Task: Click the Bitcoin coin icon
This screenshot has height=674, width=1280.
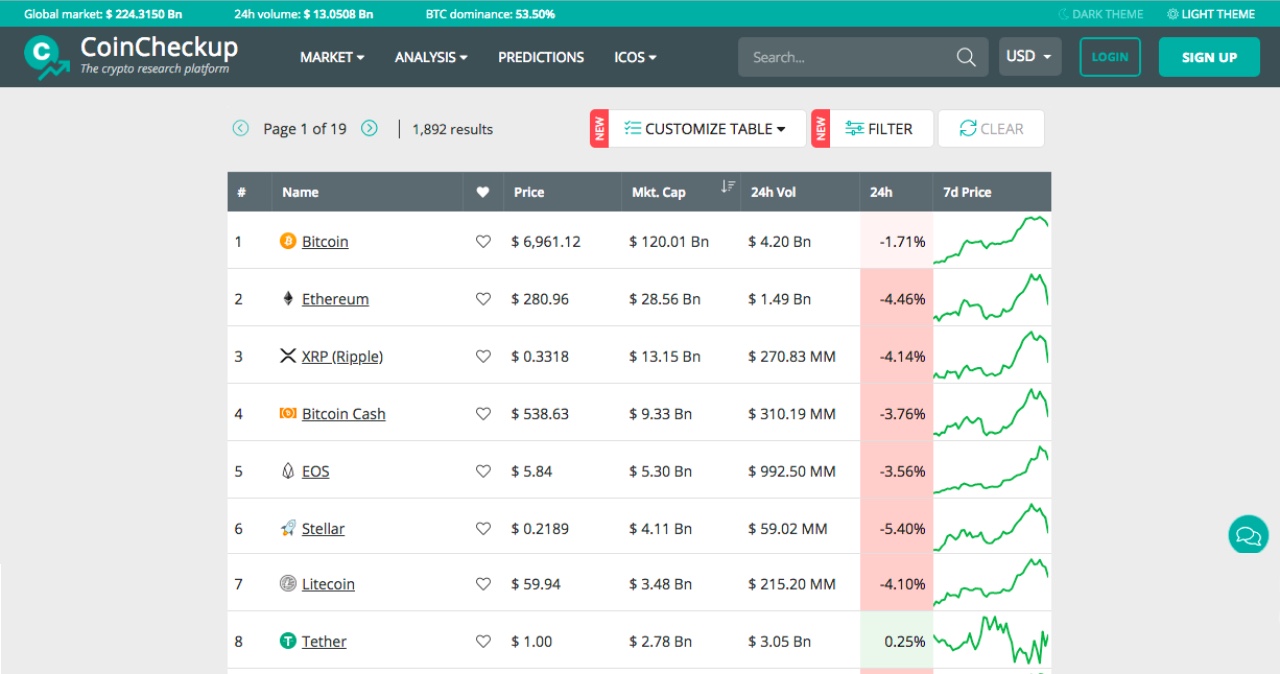Action: click(x=288, y=241)
